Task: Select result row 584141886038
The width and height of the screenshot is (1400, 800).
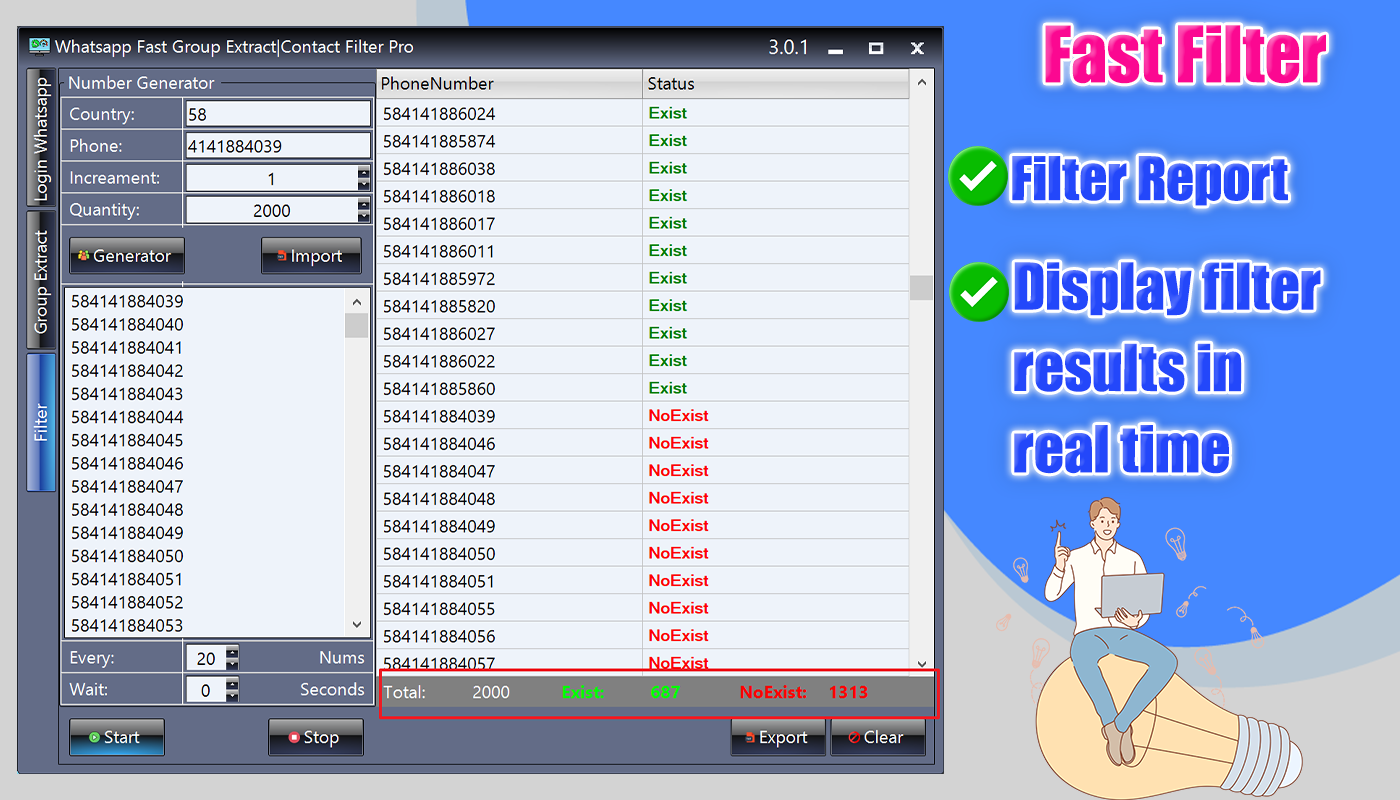Action: pos(643,168)
